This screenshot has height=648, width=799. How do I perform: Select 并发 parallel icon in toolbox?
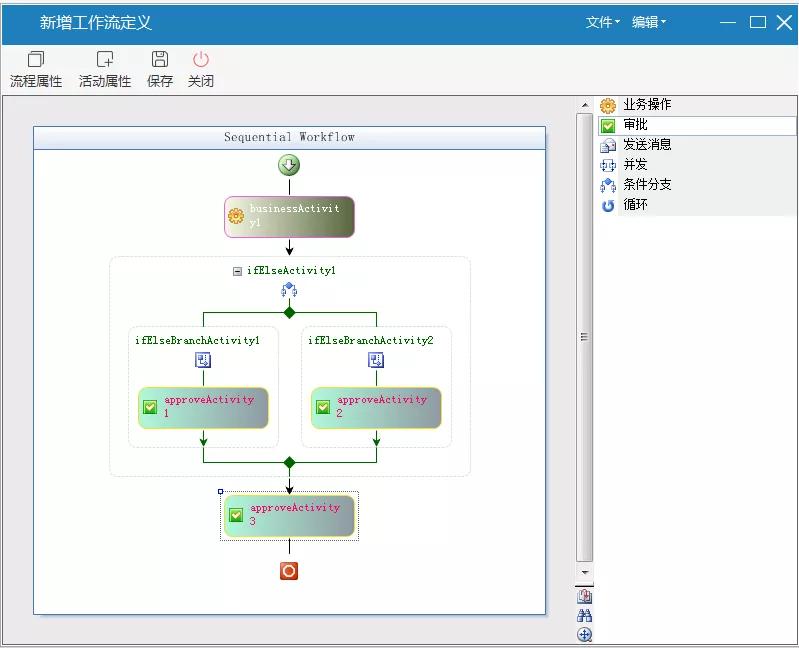[607, 165]
